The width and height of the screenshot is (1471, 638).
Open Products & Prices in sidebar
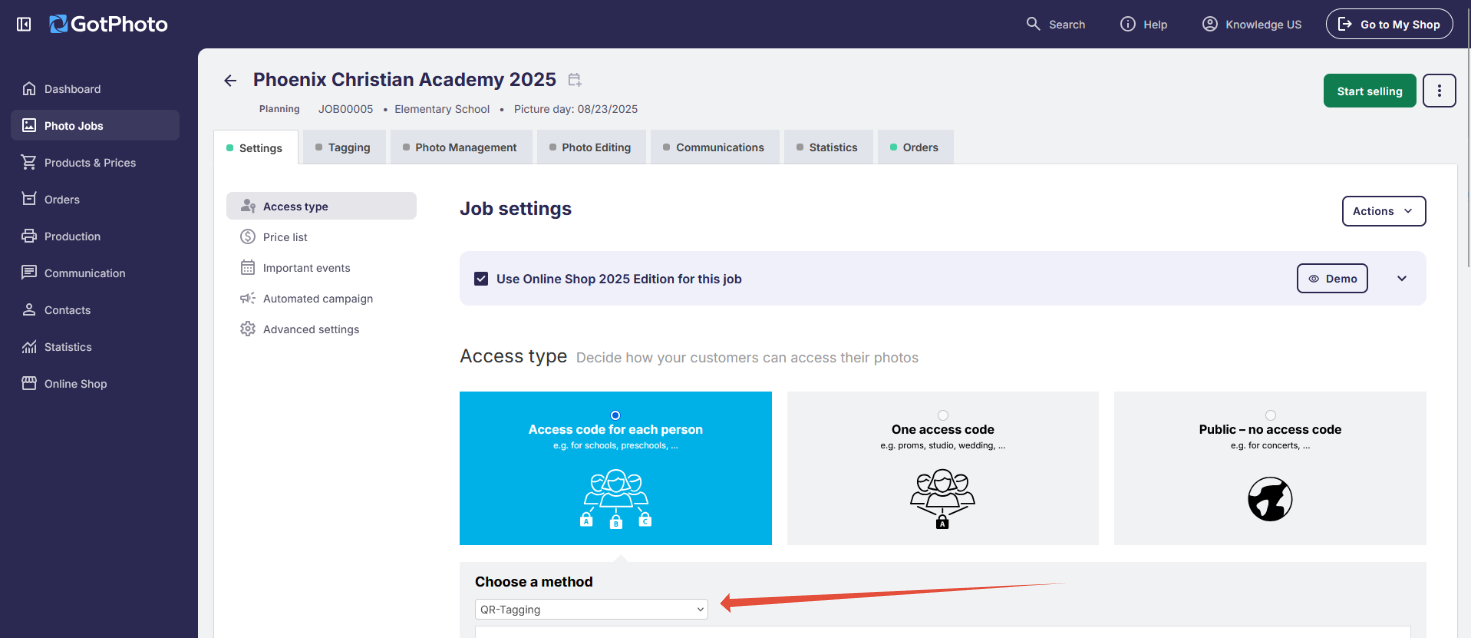pyautogui.click(x=95, y=162)
